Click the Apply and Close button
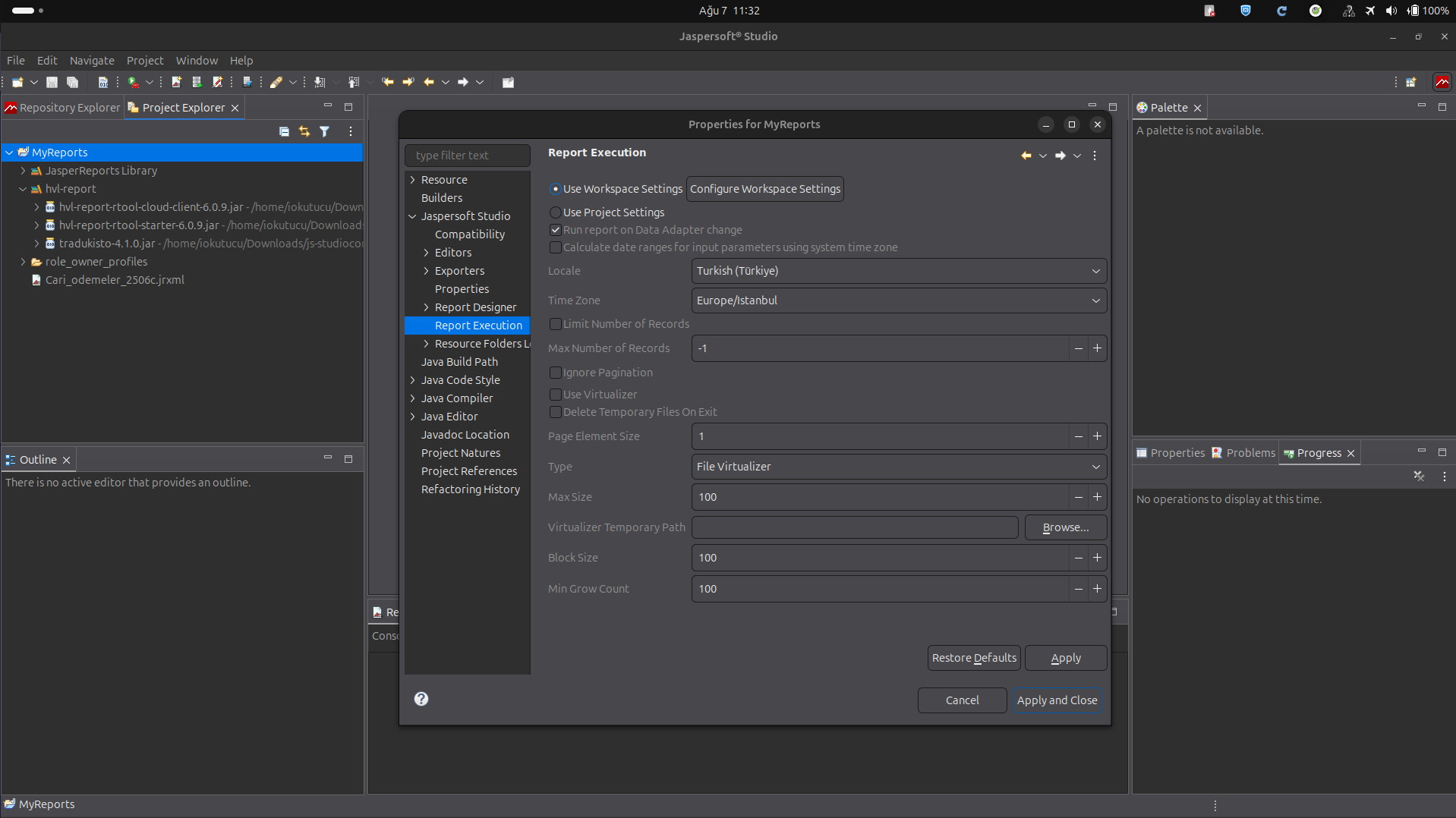This screenshot has width=1456, height=818. click(x=1057, y=700)
